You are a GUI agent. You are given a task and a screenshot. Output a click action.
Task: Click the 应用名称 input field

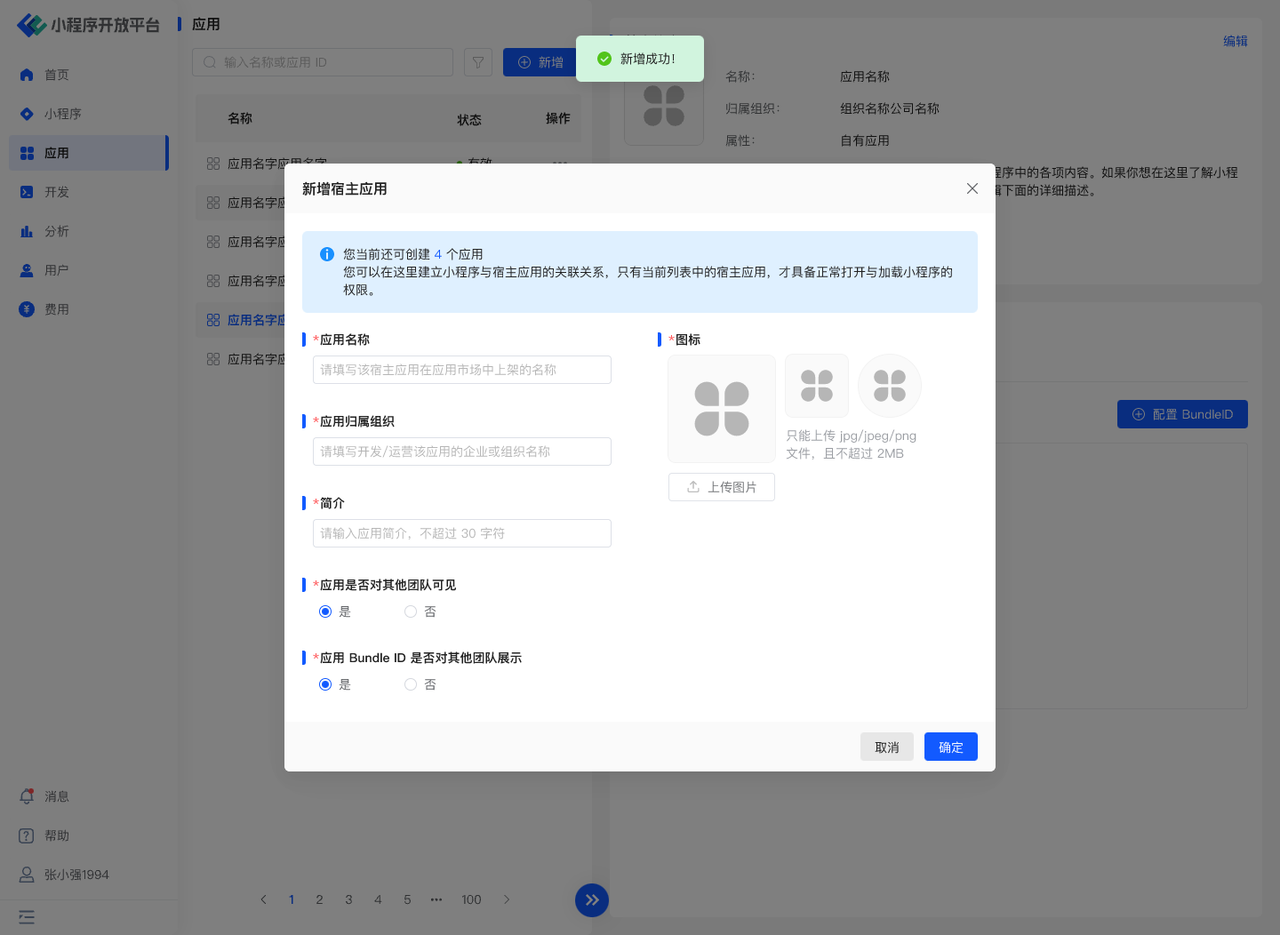[462, 369]
